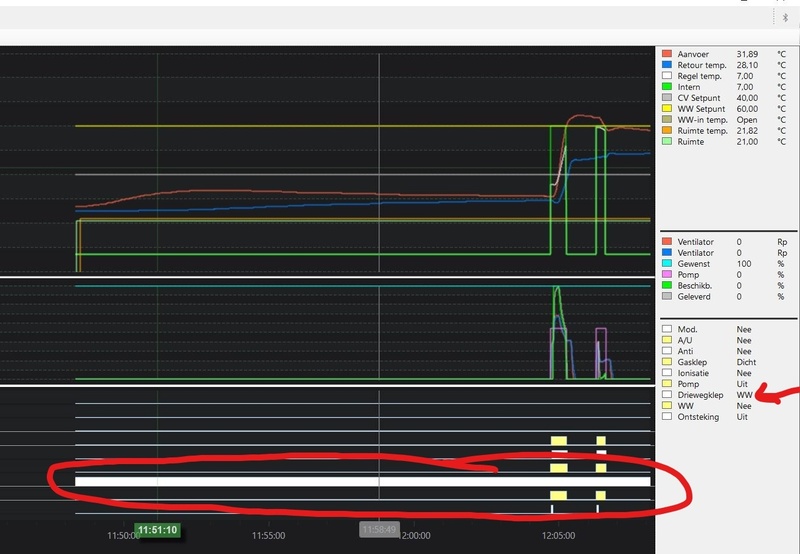Select the Ontsteking value Uit
Screen dimensions: 800x554
742,417
